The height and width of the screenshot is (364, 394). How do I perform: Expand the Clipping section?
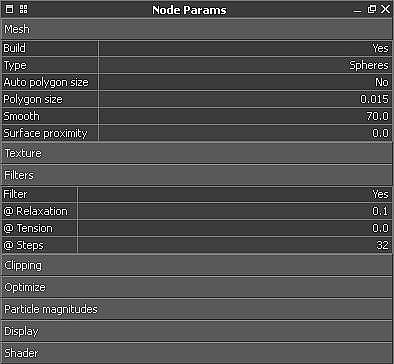pos(197,265)
